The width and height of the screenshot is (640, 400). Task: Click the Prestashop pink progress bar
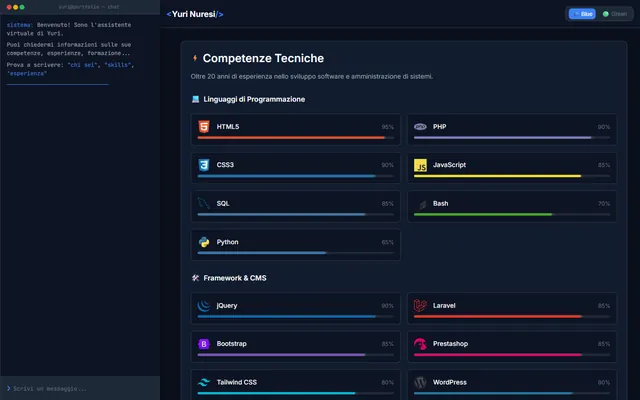pos(498,355)
